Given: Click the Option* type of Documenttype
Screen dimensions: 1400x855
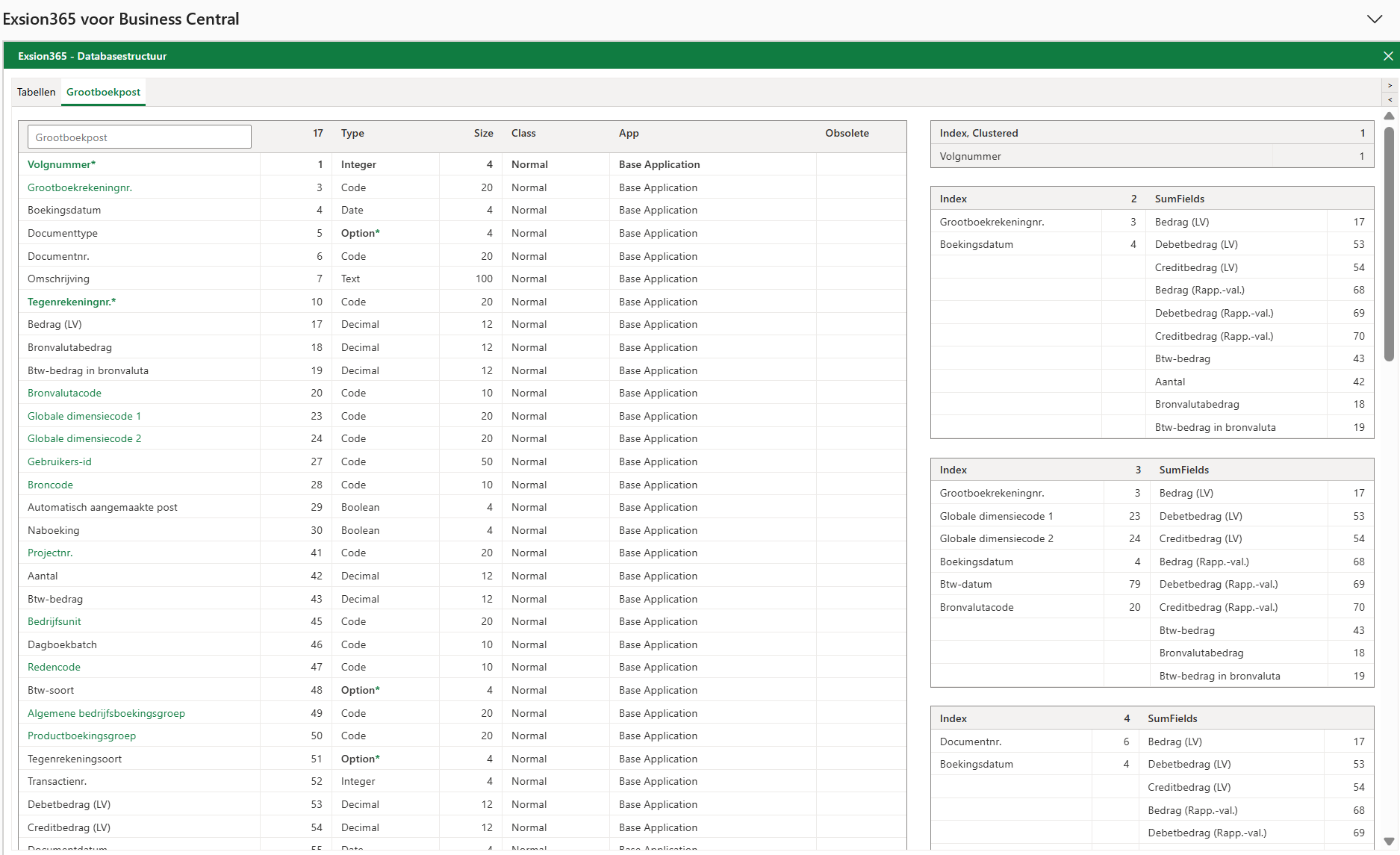Looking at the screenshot, I should click(361, 233).
